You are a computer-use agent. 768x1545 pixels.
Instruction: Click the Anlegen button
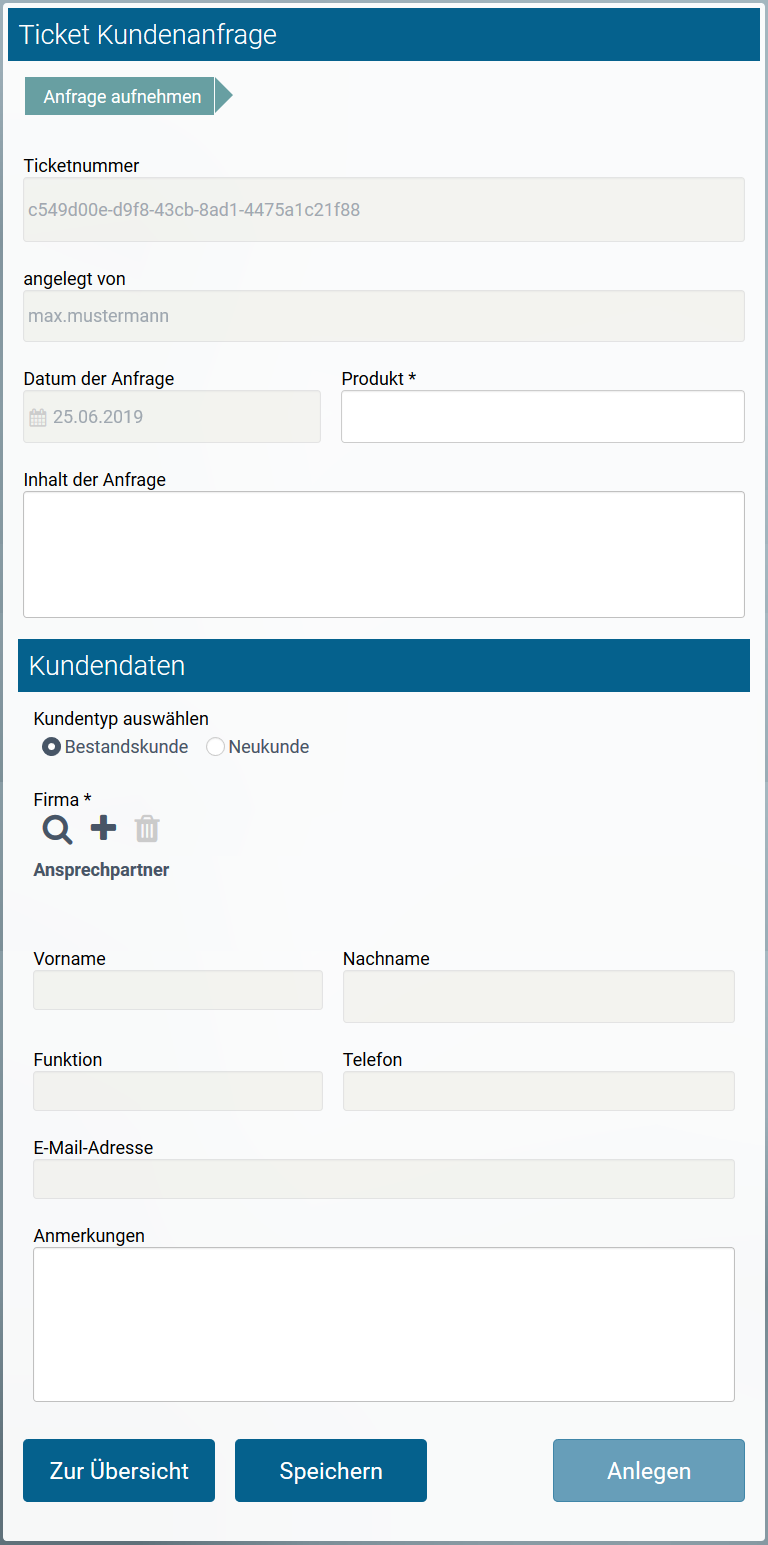tap(648, 1470)
